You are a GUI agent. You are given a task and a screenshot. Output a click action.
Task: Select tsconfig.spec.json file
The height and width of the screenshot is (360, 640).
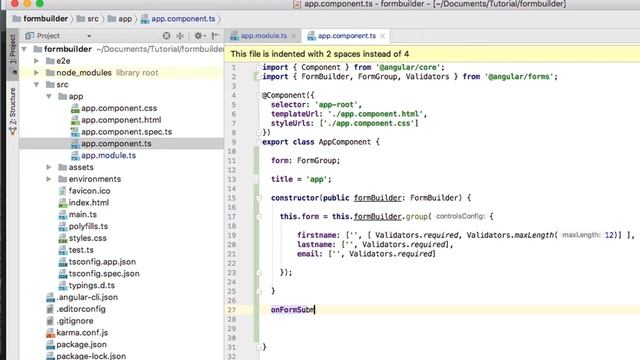[104, 274]
